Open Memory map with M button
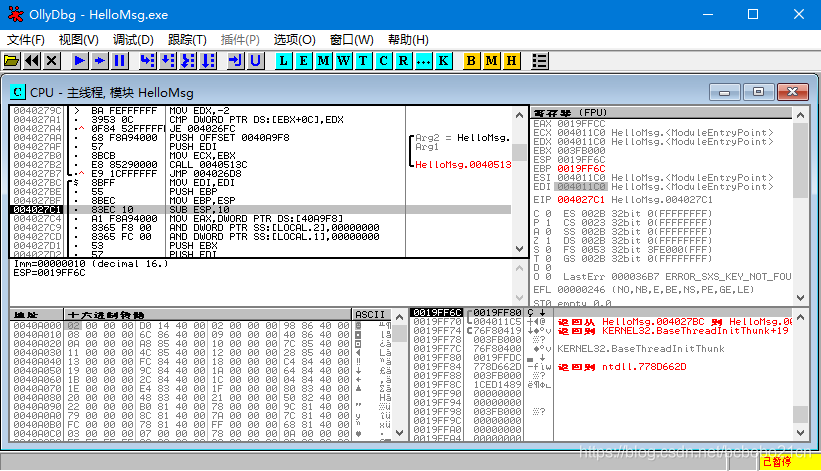 (x=323, y=61)
